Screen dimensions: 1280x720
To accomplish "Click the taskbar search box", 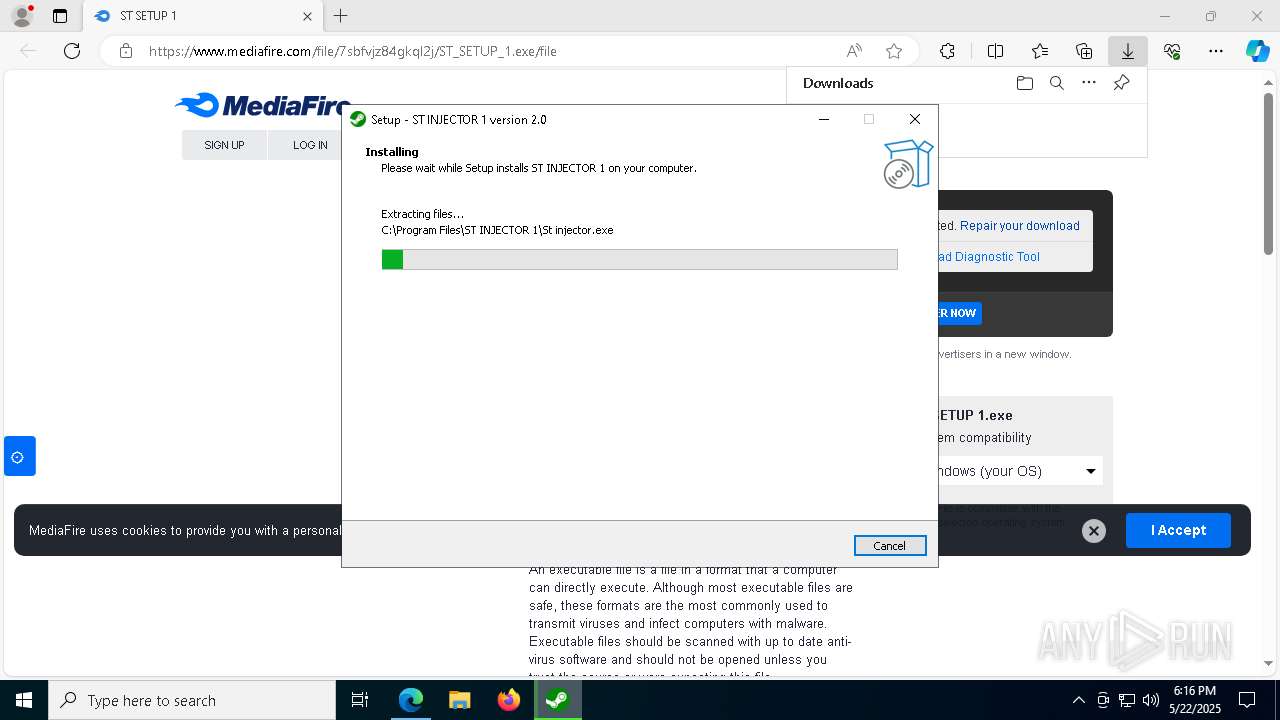I will [x=192, y=700].
